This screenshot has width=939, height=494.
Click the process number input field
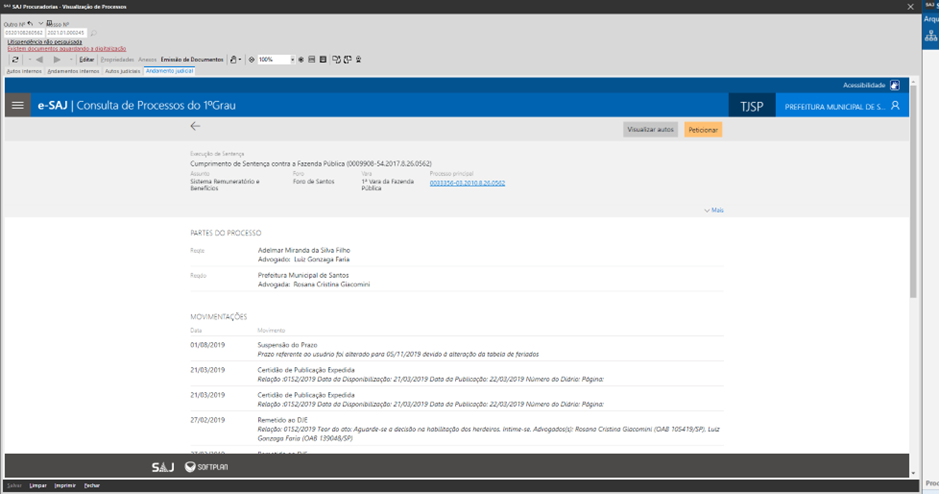24,33
